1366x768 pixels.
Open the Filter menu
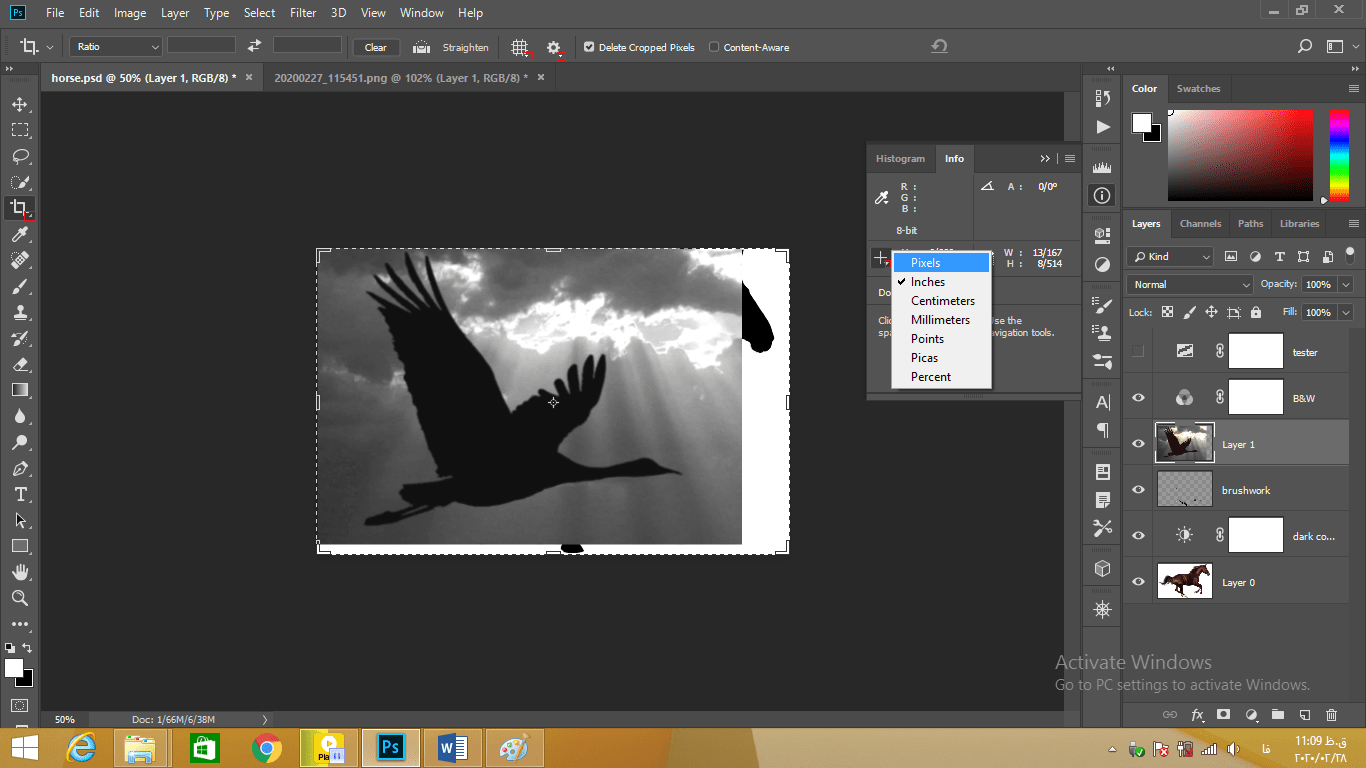303,13
